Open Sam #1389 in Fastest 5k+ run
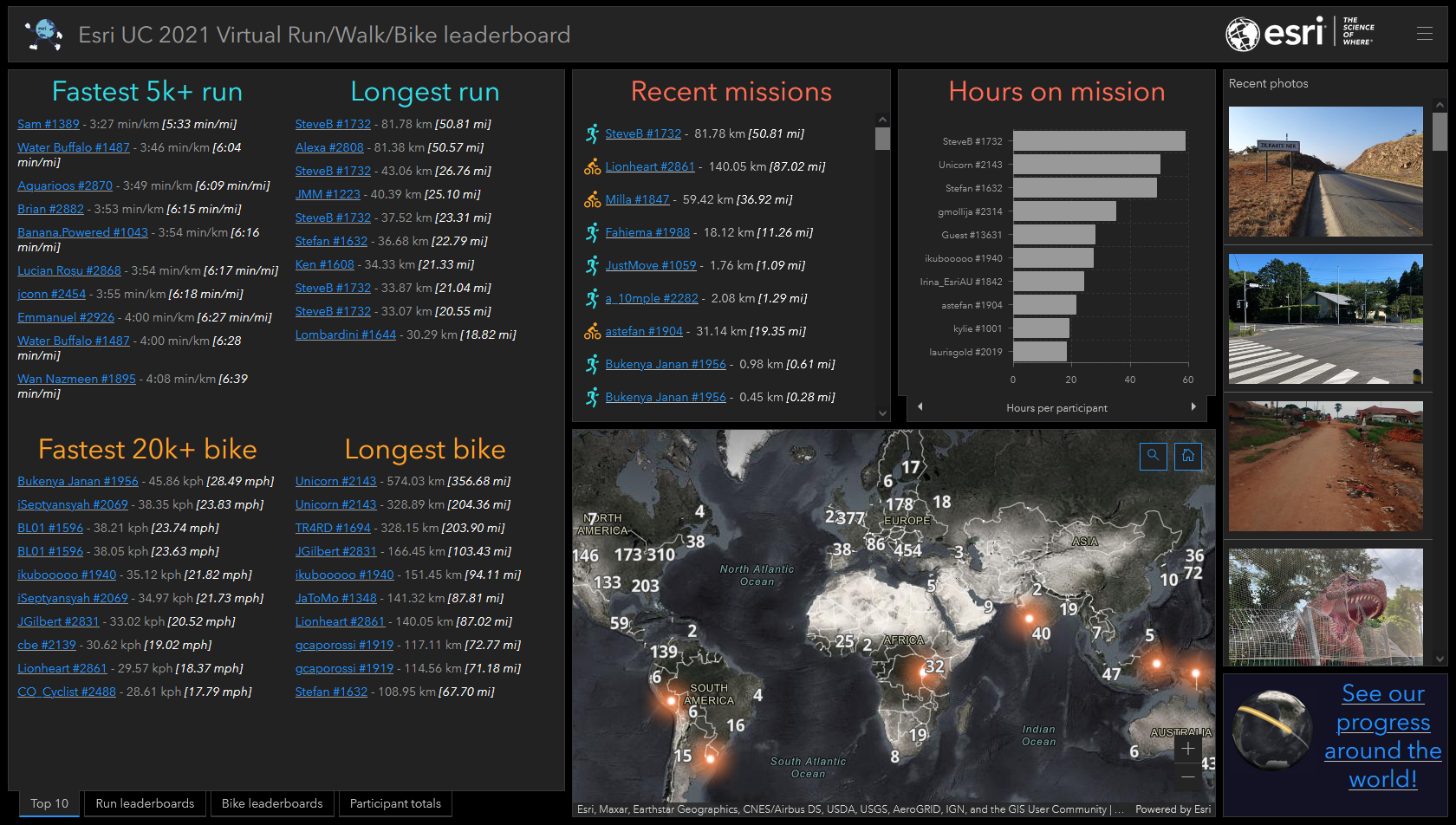Screen dimensions: 1456x825 pos(49,124)
